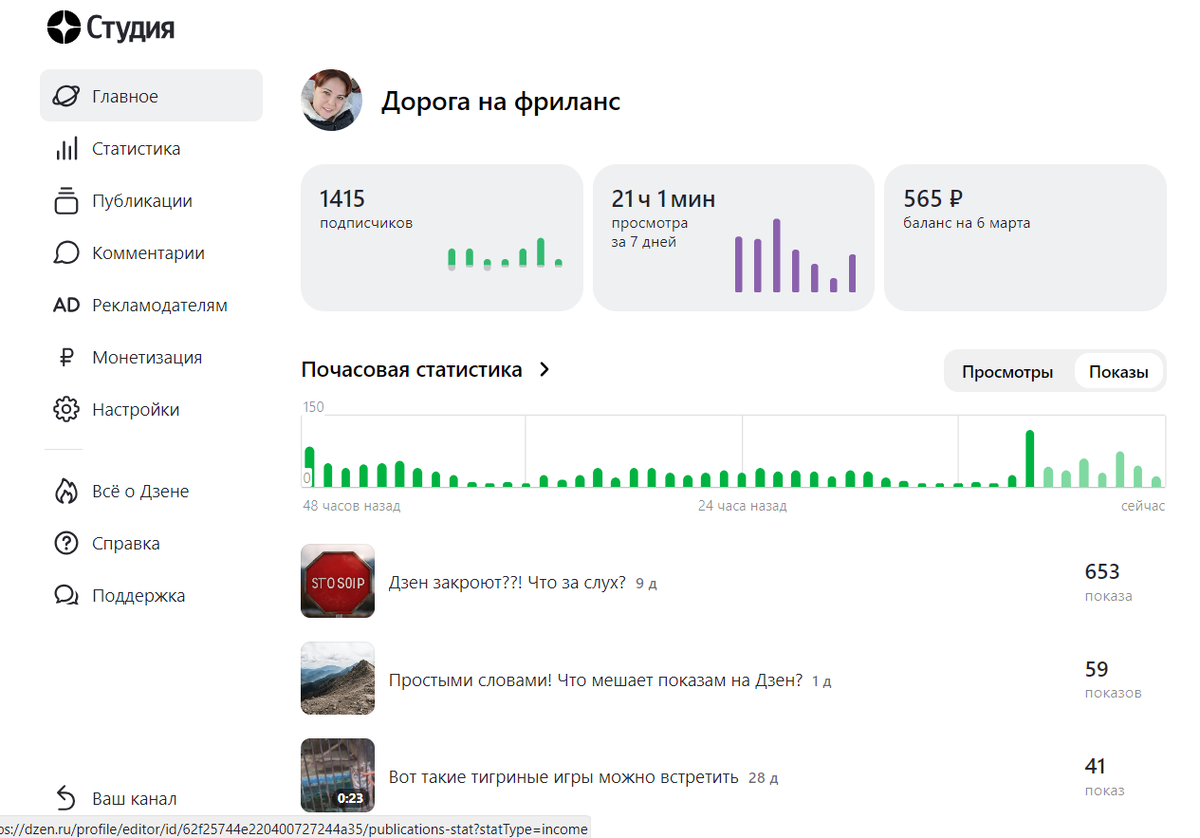Open the Почасовая статистика heading
The image size is (1200, 838).
point(411,370)
